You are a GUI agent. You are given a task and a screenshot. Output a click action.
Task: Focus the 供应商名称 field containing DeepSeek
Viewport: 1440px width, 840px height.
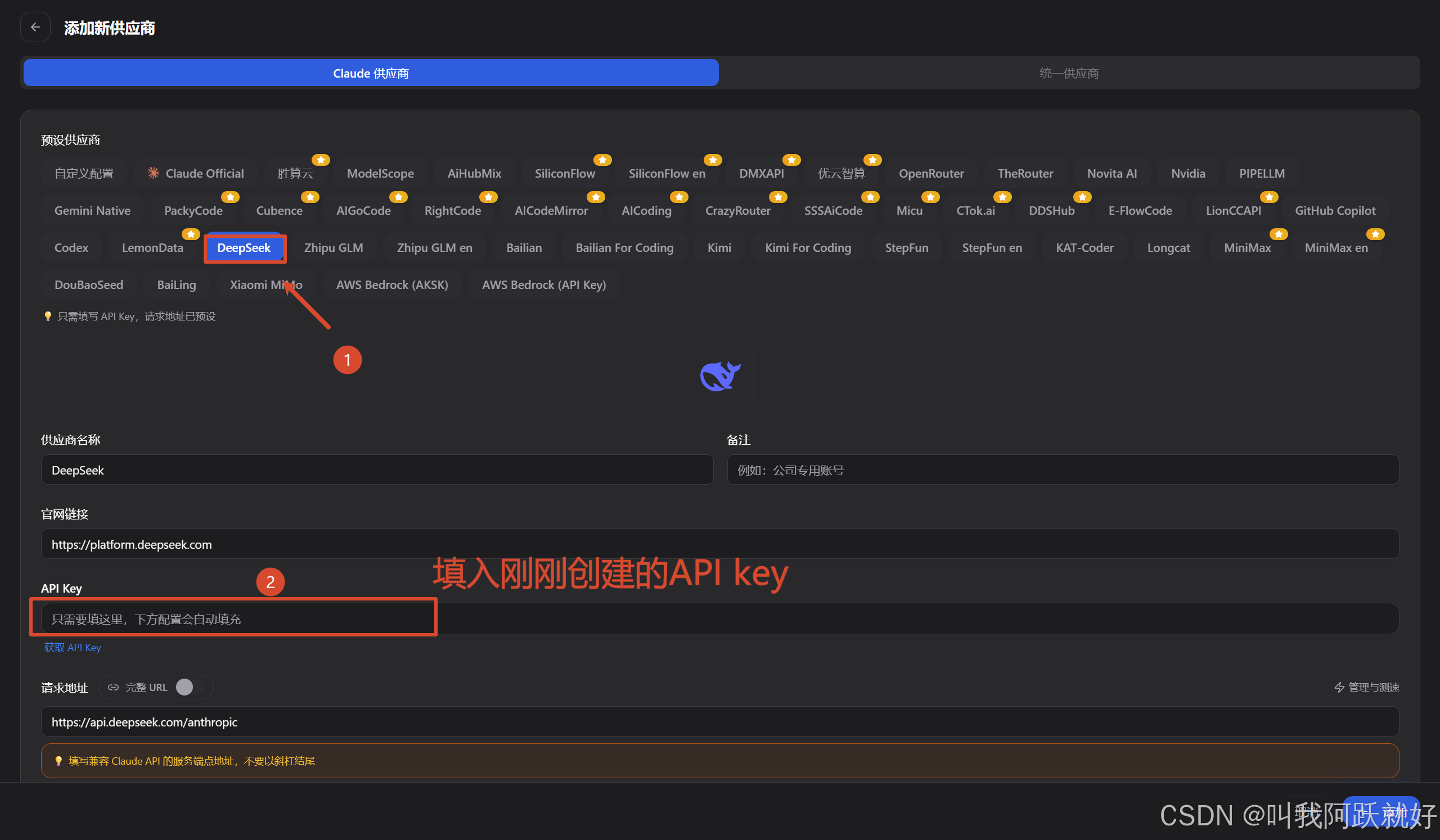[x=377, y=470]
